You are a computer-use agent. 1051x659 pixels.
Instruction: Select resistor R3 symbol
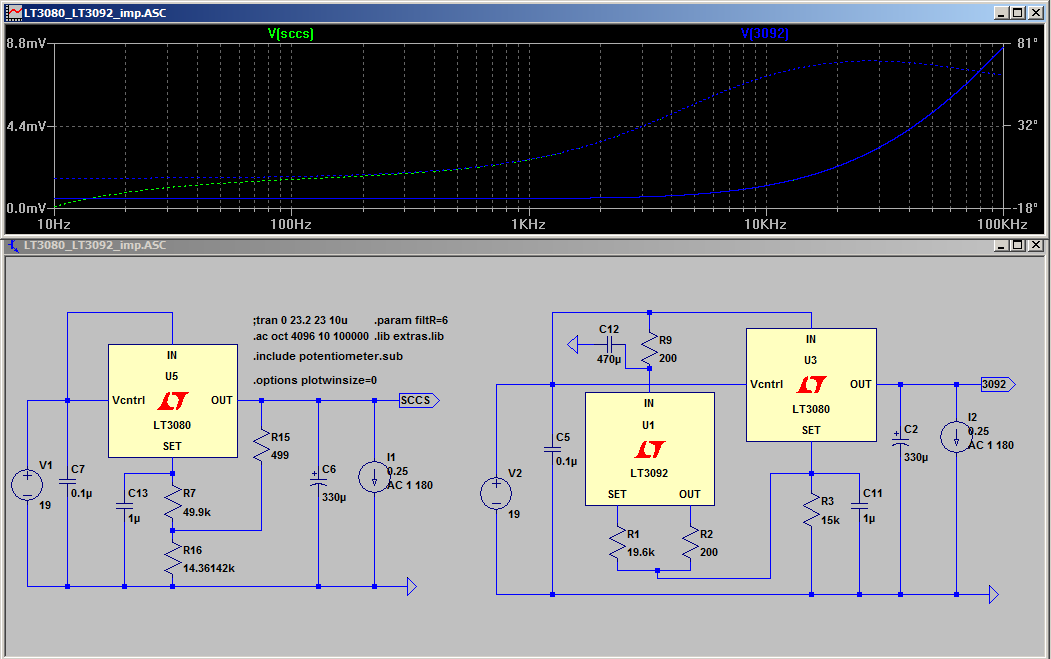[811, 510]
